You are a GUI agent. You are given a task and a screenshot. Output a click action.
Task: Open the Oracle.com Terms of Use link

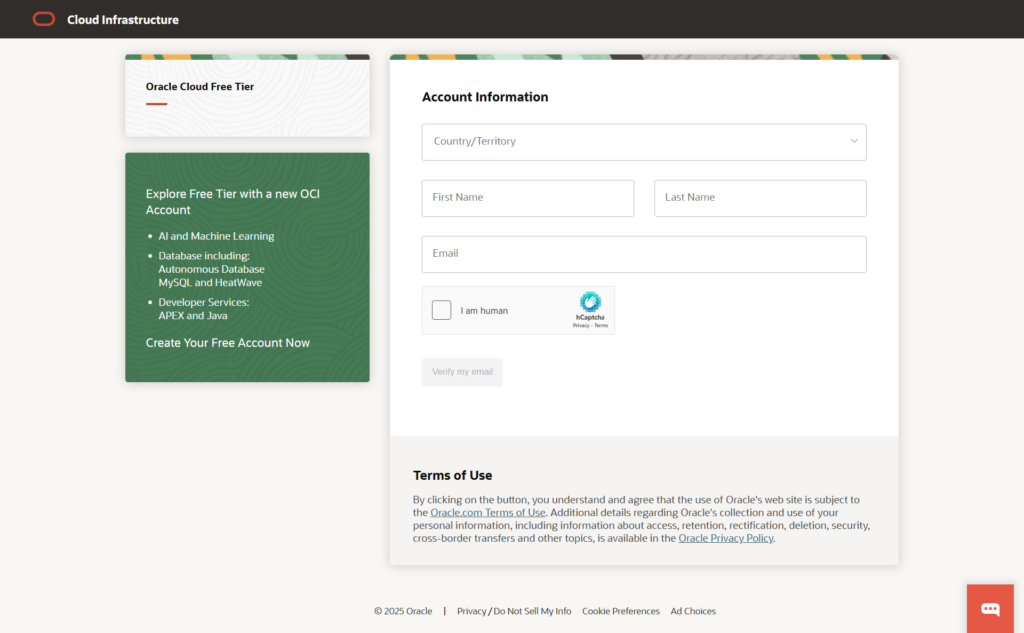[488, 513]
